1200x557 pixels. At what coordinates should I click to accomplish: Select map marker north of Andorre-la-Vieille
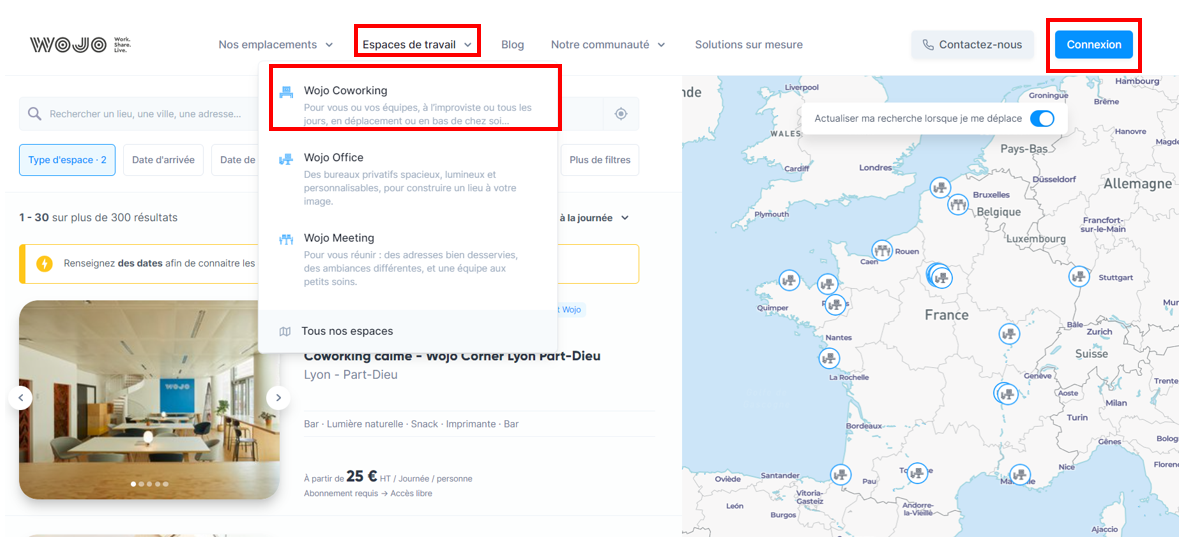(x=917, y=471)
